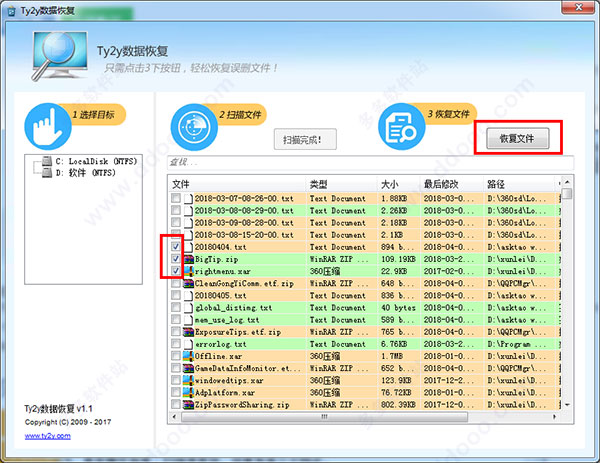The image size is (600, 463).
Task: Focus the 查找 search field
Action: (370, 163)
